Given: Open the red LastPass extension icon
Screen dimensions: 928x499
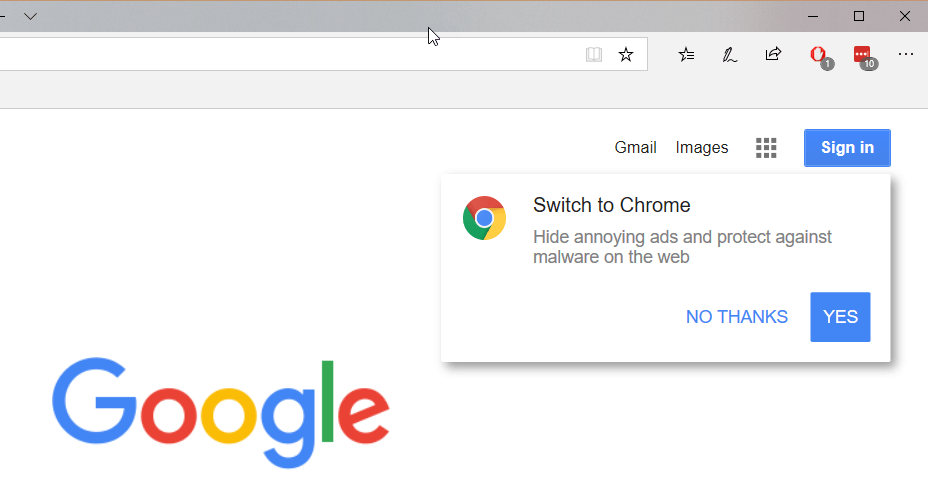Looking at the screenshot, I should [862, 55].
